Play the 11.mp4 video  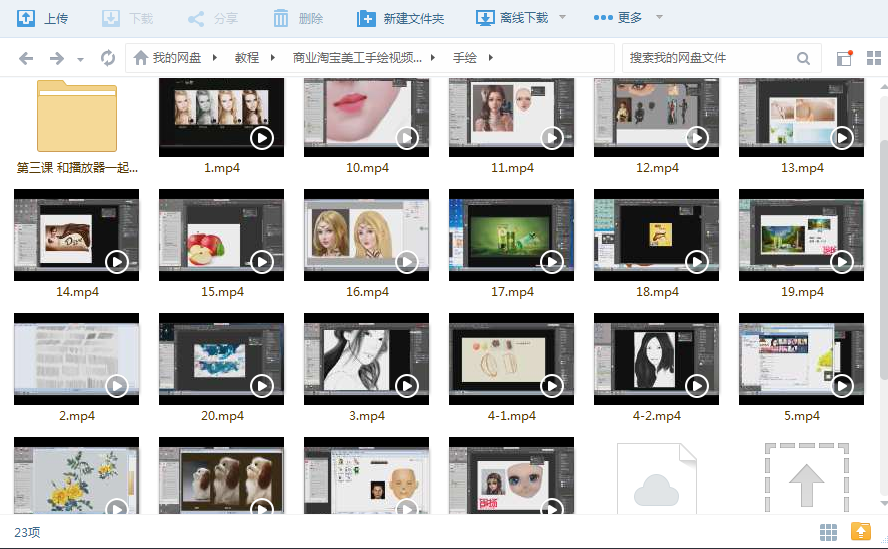point(552,138)
